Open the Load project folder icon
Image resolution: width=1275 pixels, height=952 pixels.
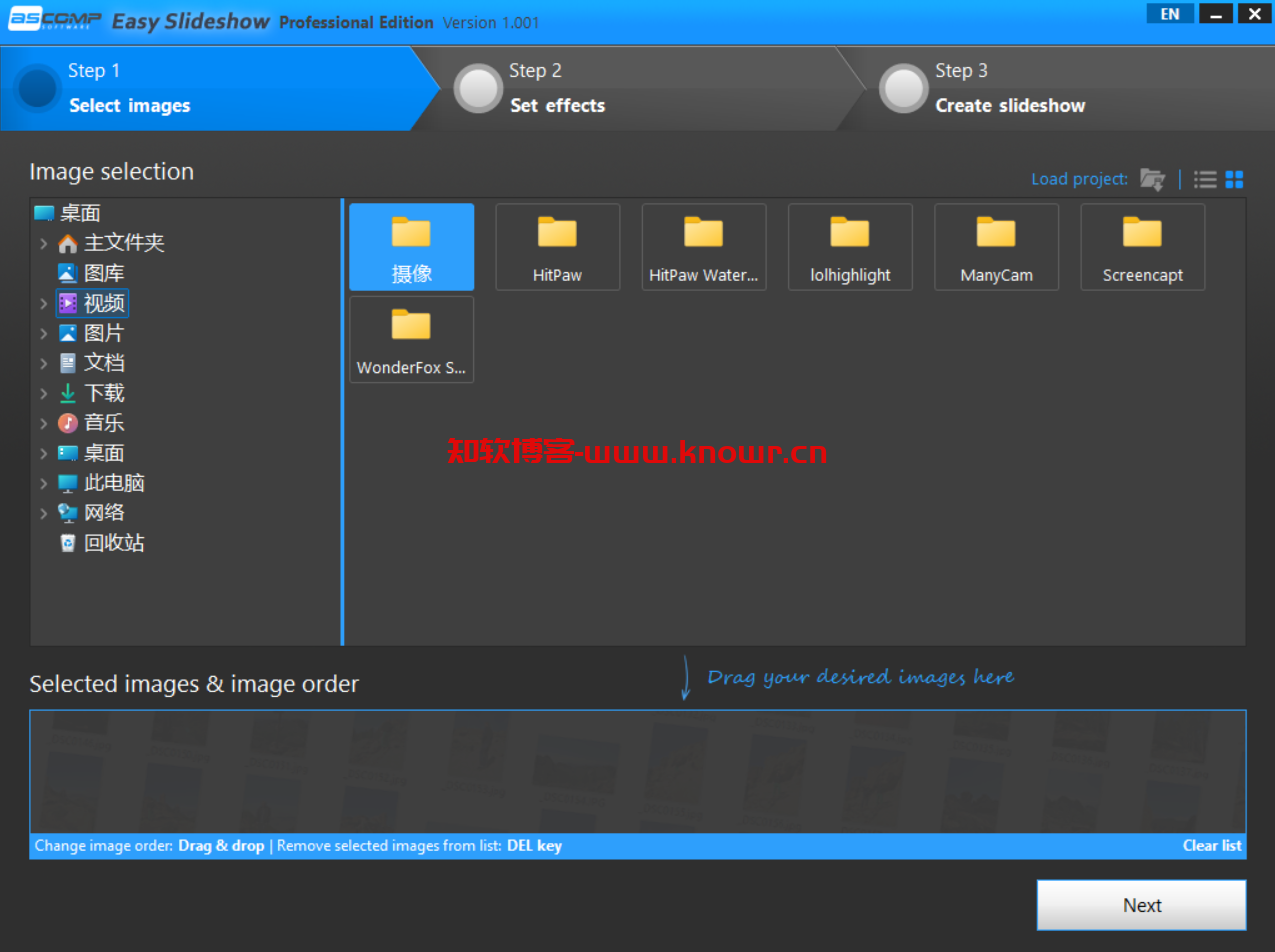click(x=1152, y=180)
